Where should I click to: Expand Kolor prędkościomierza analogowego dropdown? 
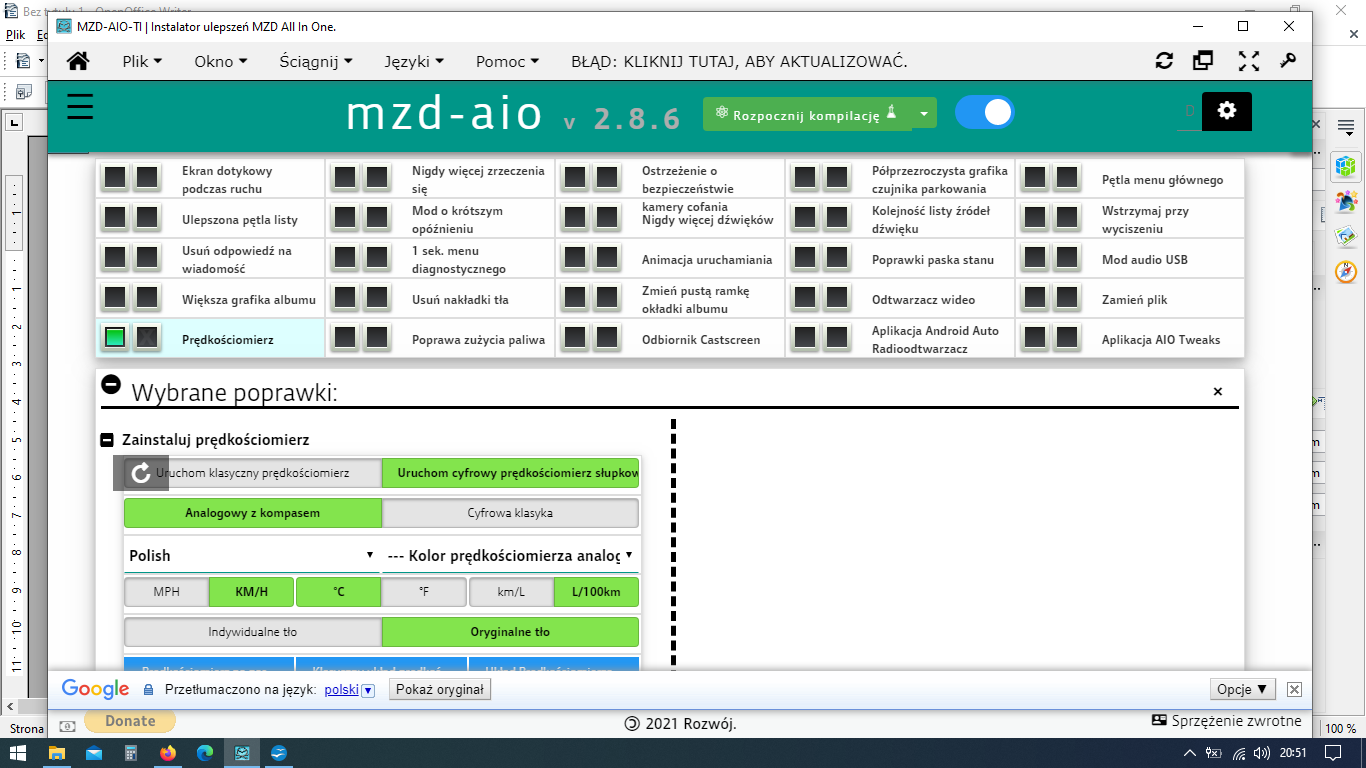tap(510, 555)
